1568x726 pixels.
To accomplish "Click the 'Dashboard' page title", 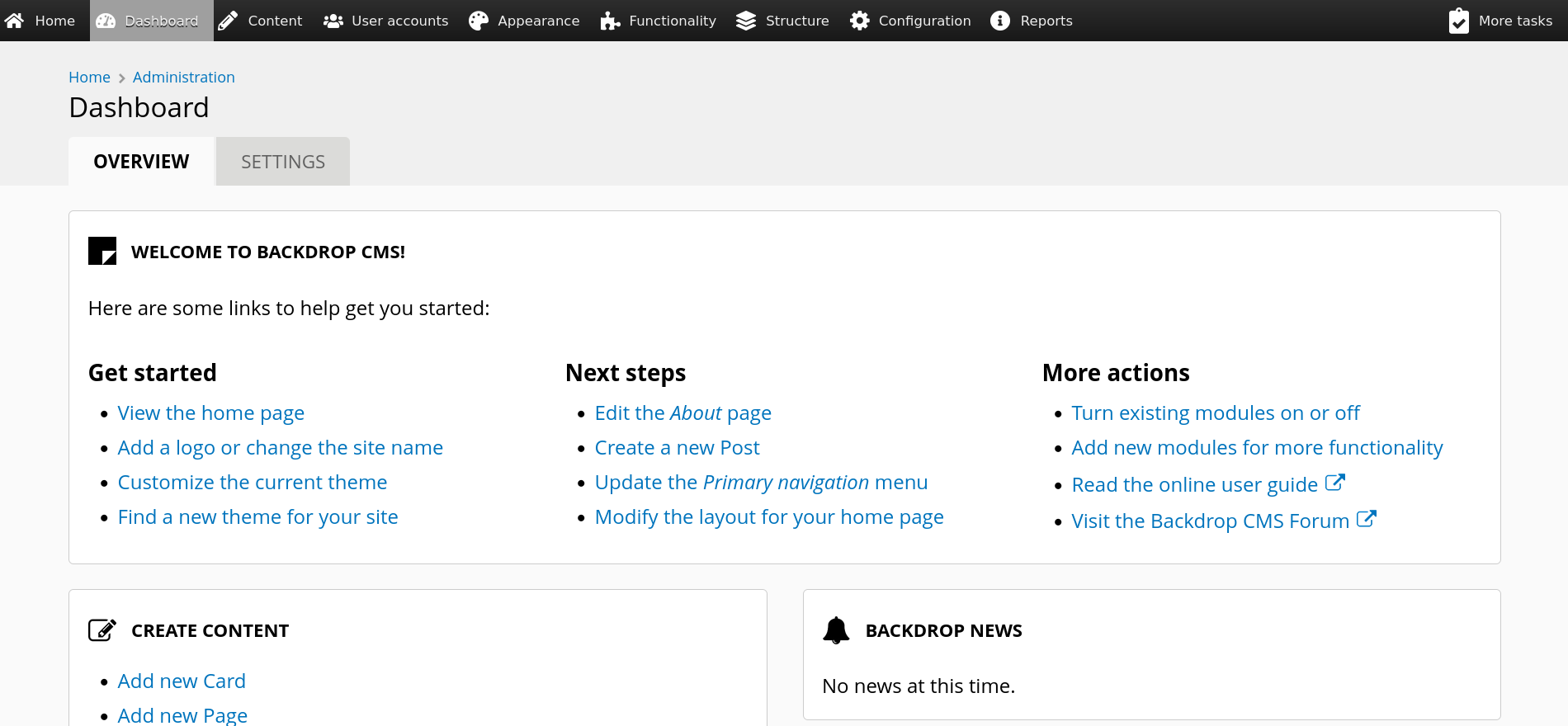I will 139,107.
